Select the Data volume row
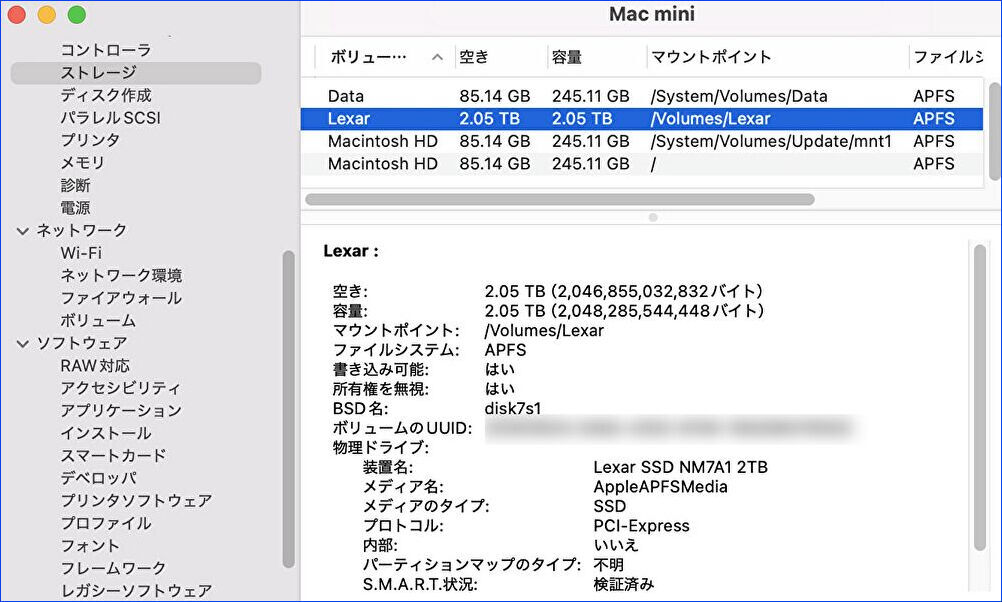Image resolution: width=1002 pixels, height=602 pixels. coord(642,96)
